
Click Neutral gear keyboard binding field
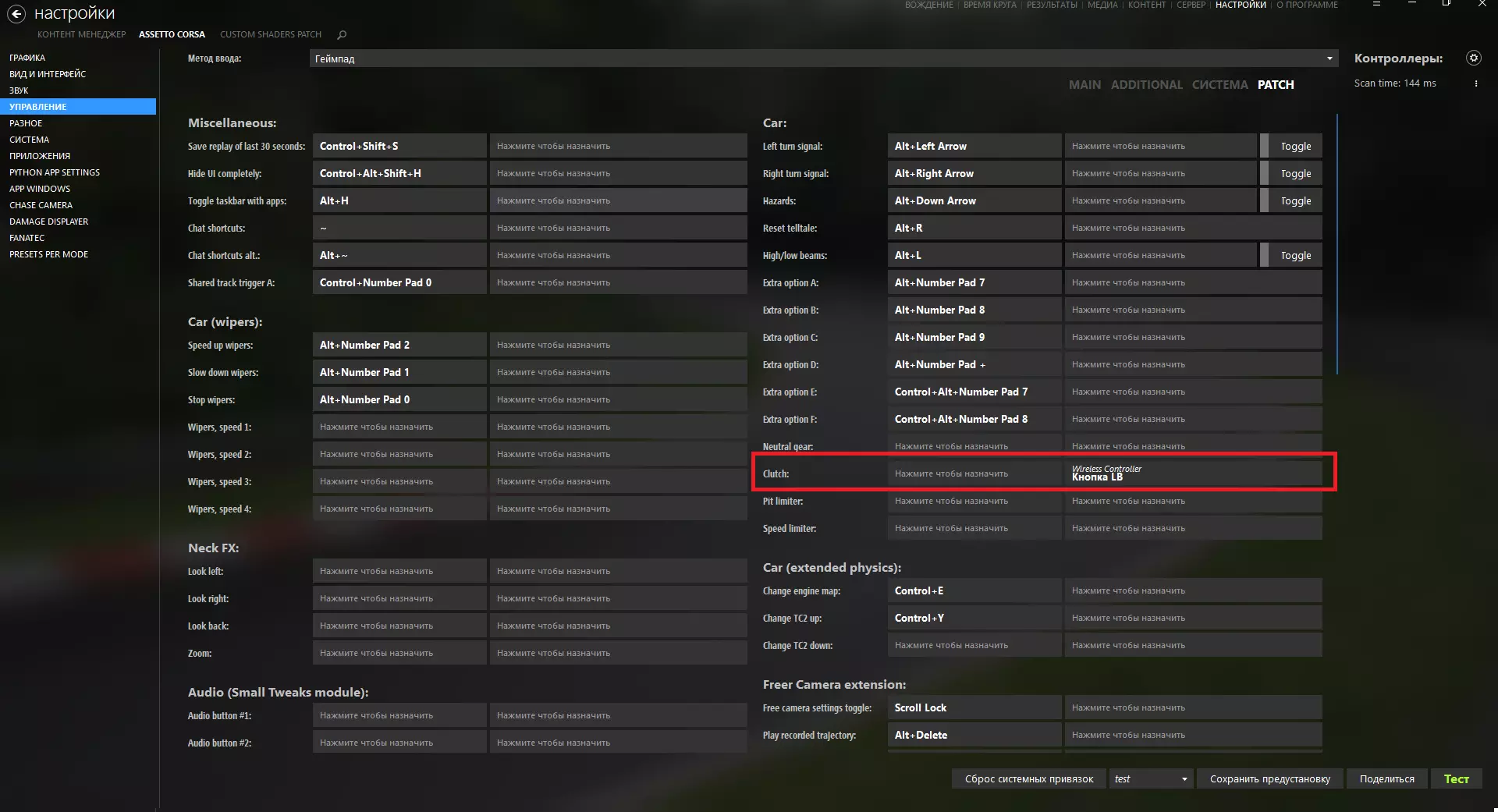974,446
